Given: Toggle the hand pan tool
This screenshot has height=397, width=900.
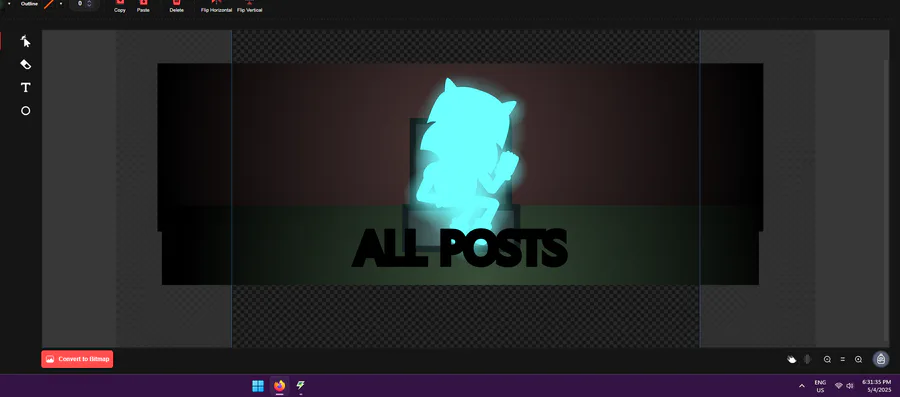Looking at the screenshot, I should pos(792,360).
